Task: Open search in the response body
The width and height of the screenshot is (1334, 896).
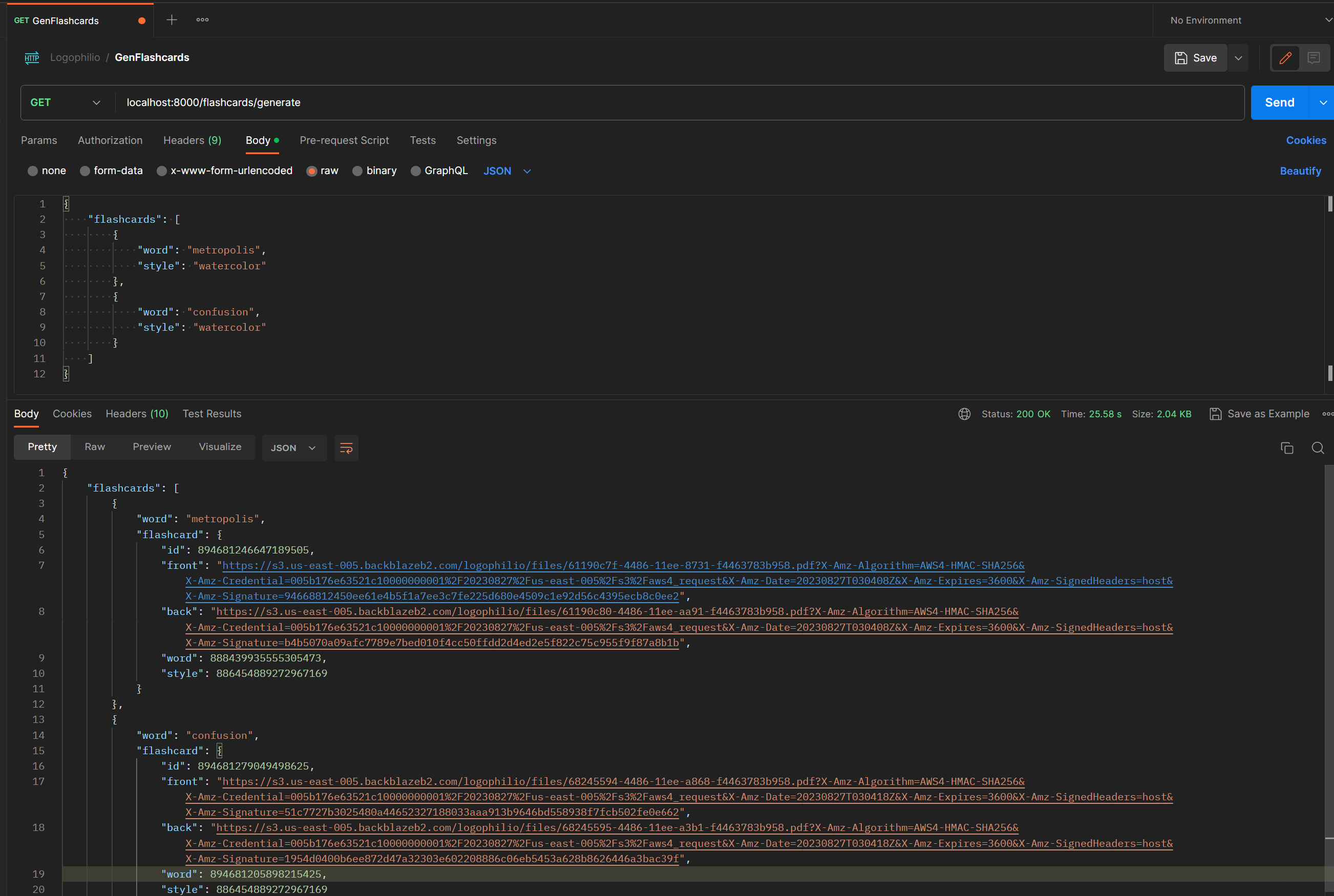Action: tap(1318, 448)
